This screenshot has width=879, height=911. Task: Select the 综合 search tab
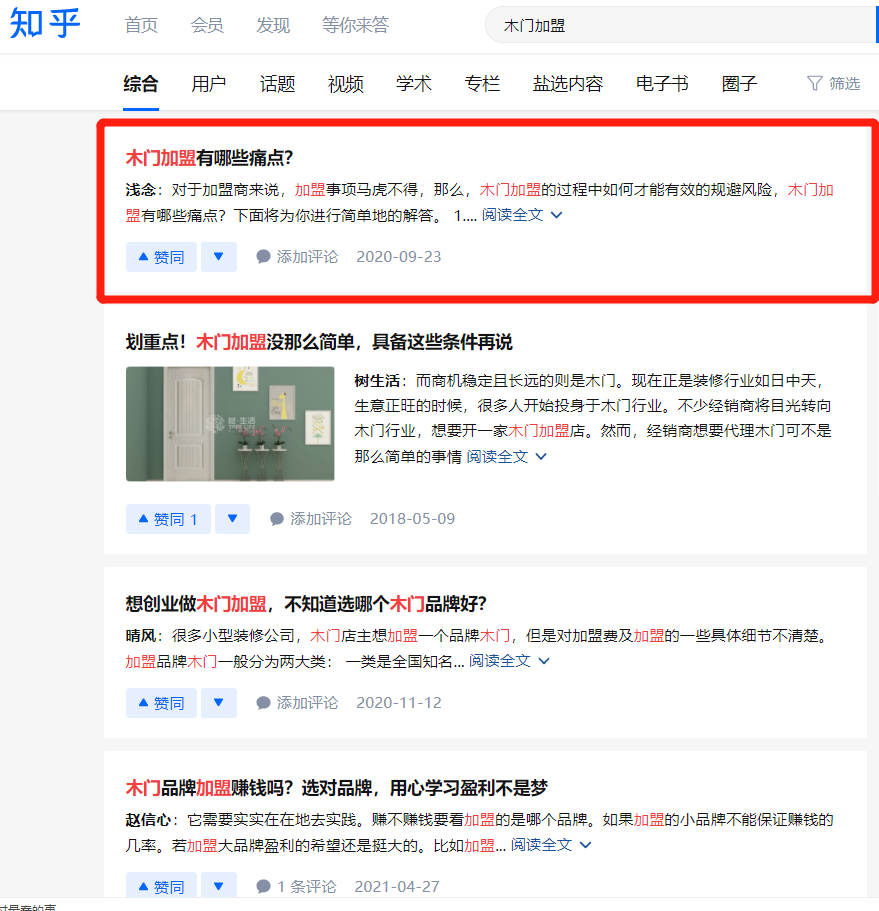click(141, 84)
